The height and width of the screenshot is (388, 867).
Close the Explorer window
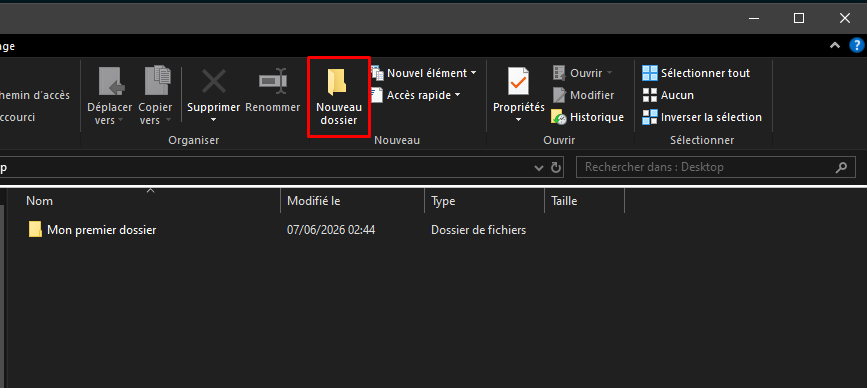point(844,18)
